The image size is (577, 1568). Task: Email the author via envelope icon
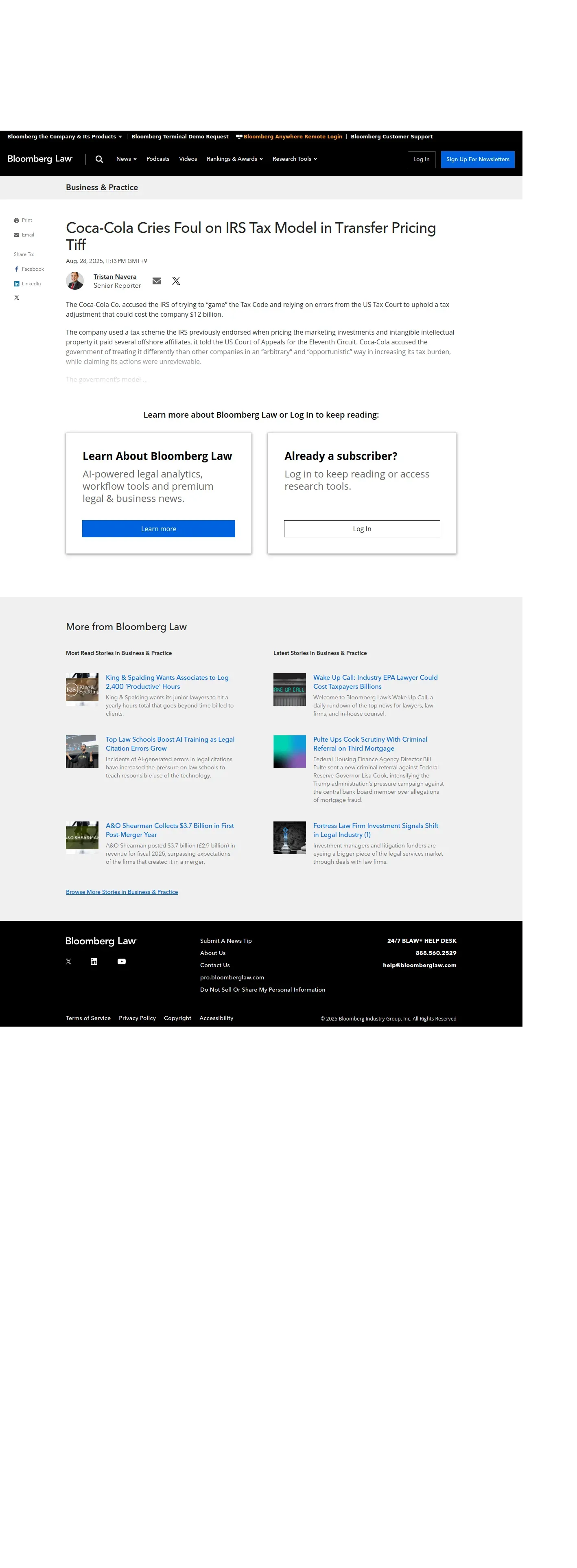coord(156,280)
